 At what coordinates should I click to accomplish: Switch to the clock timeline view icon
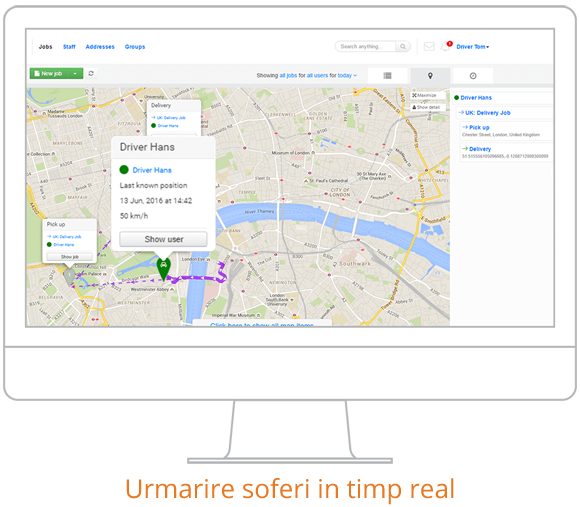[473, 75]
